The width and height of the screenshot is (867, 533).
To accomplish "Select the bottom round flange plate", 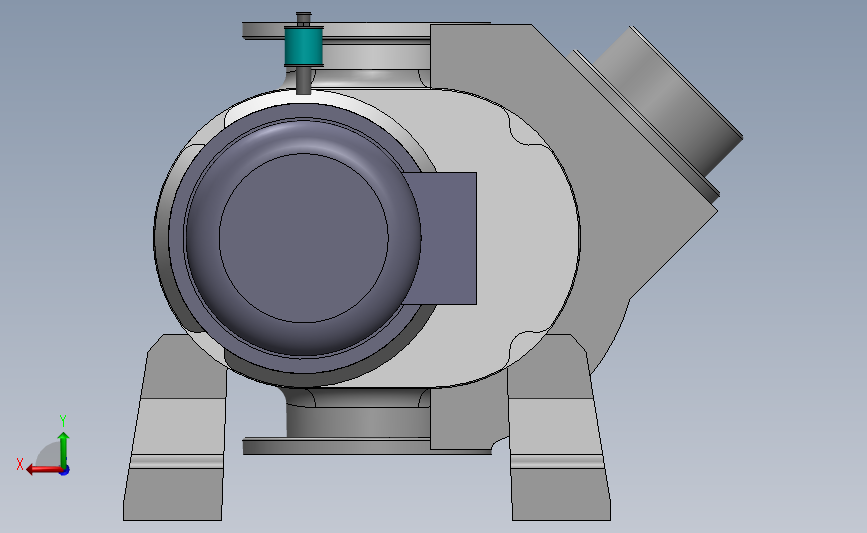I will tap(367, 446).
